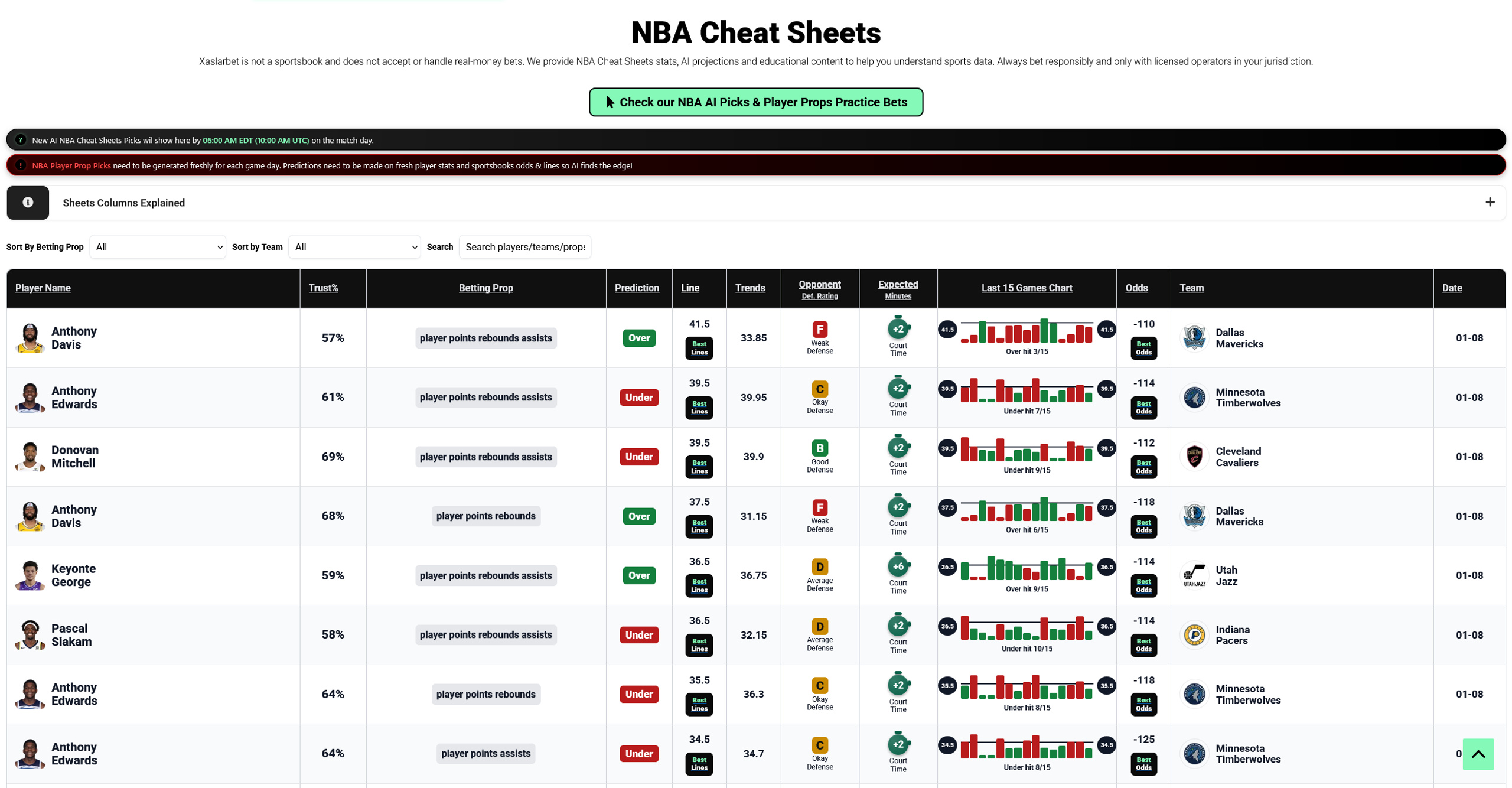Image resolution: width=1512 pixels, height=788 pixels.
Task: Click +2 Court Time icon in Donovan Mitchell row
Action: pos(898,447)
